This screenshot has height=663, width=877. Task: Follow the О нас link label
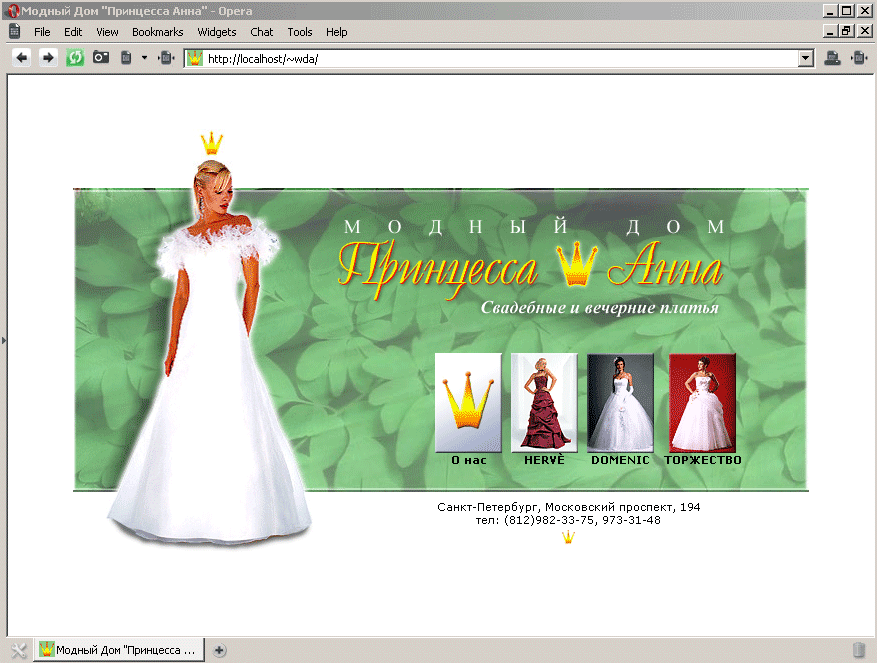point(469,460)
